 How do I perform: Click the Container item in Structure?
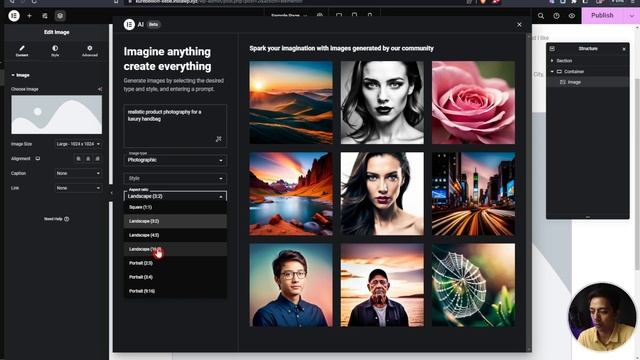[x=588, y=71]
